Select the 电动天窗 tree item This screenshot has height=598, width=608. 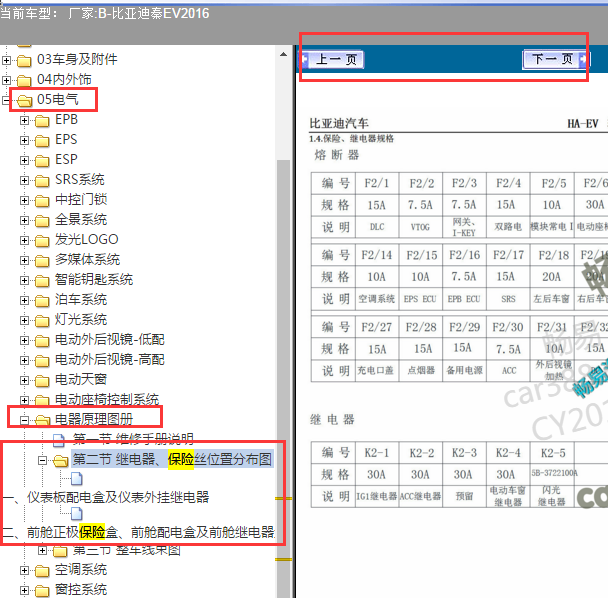click(x=81, y=380)
